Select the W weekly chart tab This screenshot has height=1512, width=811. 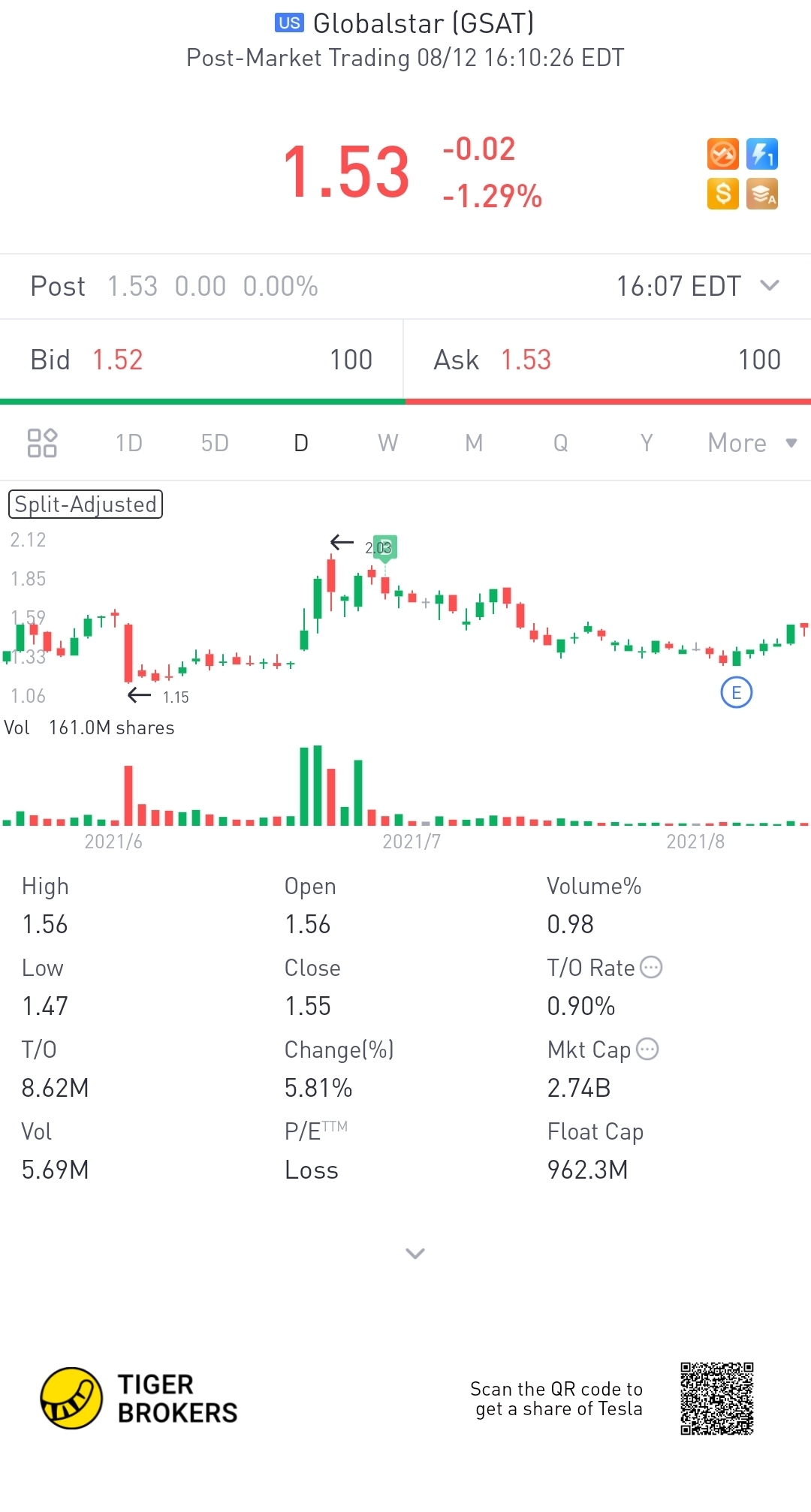387,443
